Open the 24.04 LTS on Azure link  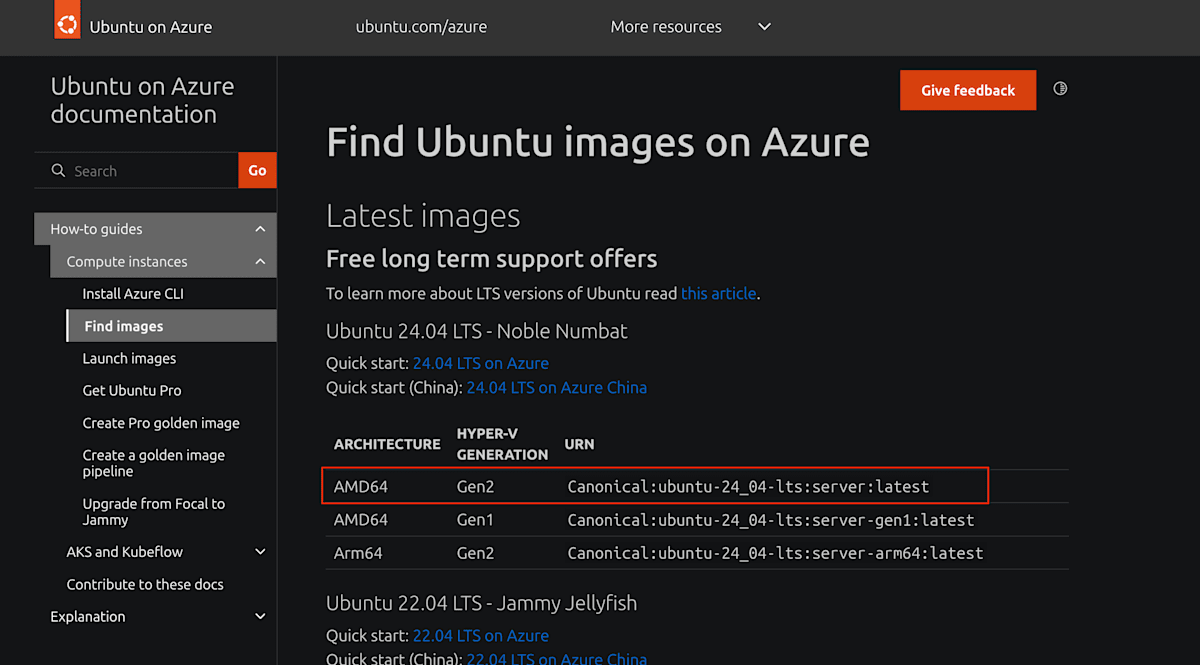click(x=481, y=363)
